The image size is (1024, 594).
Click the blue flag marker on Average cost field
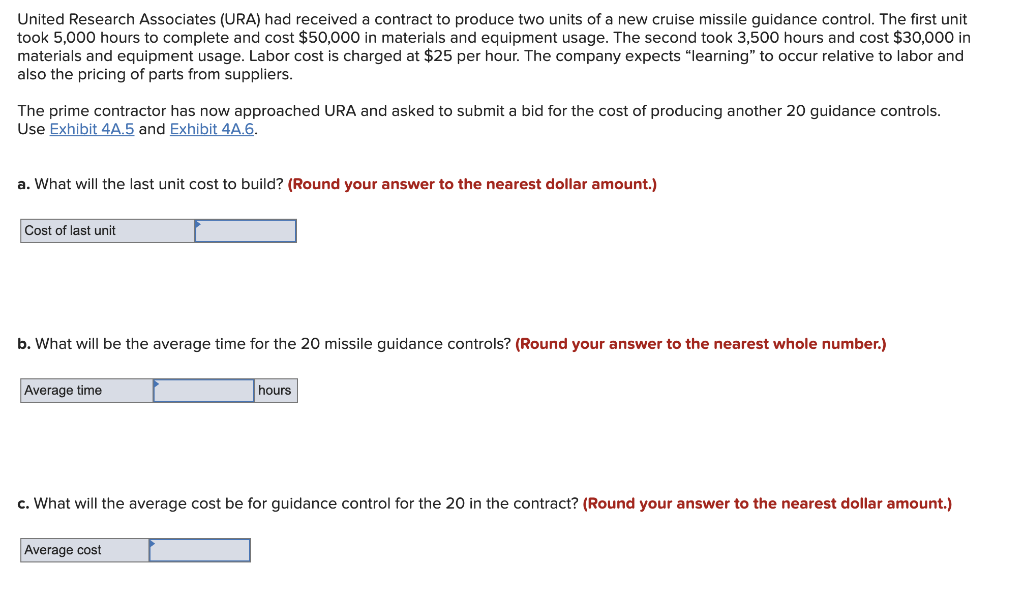pyautogui.click(x=152, y=544)
